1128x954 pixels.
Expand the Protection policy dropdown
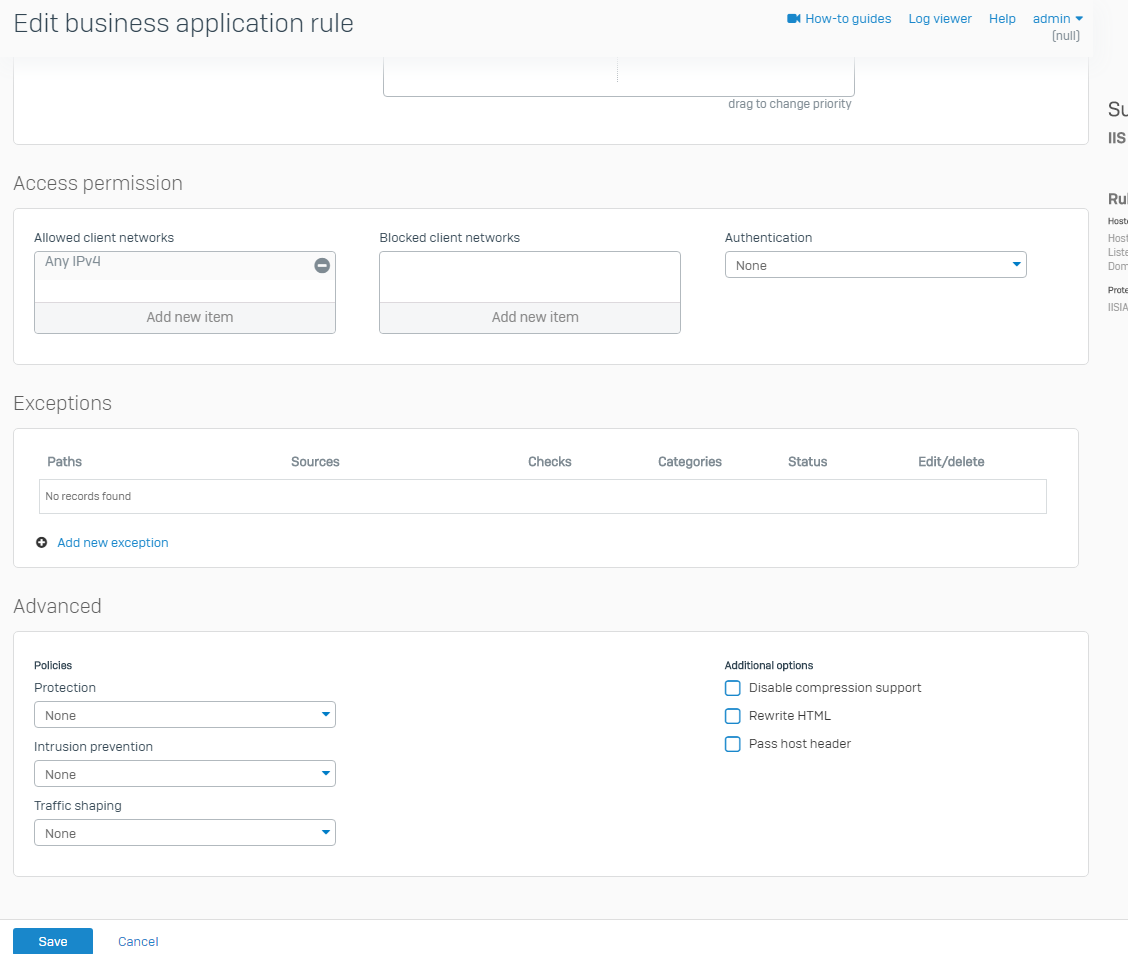pyautogui.click(x=185, y=714)
